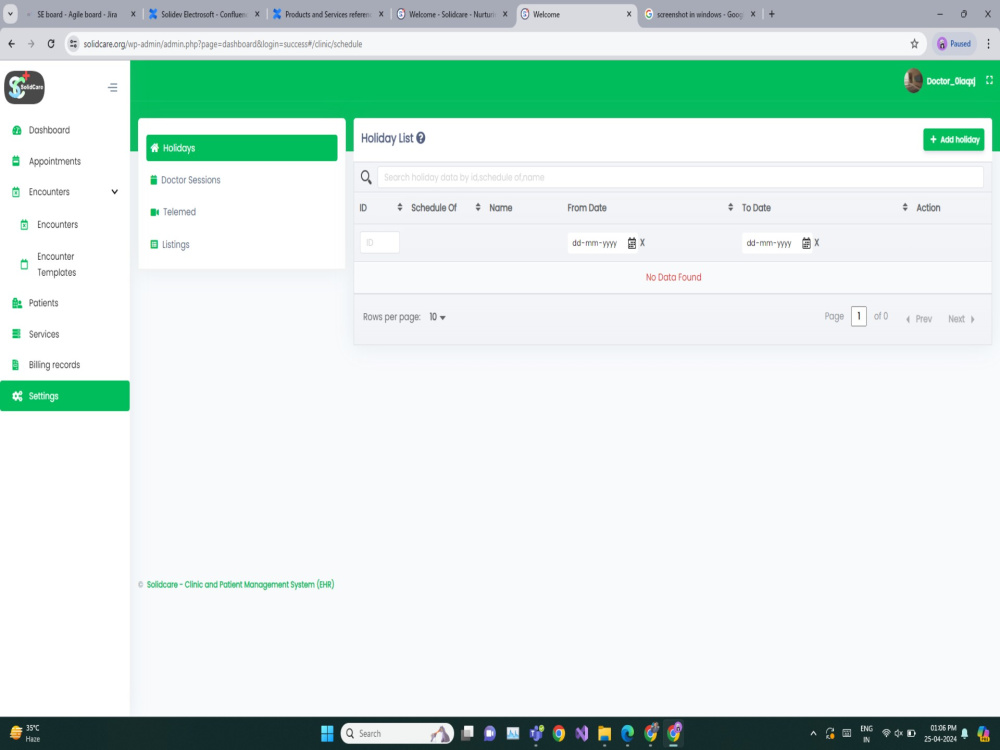View site information icon in address bar
This screenshot has height=750, width=1000.
click(x=73, y=44)
